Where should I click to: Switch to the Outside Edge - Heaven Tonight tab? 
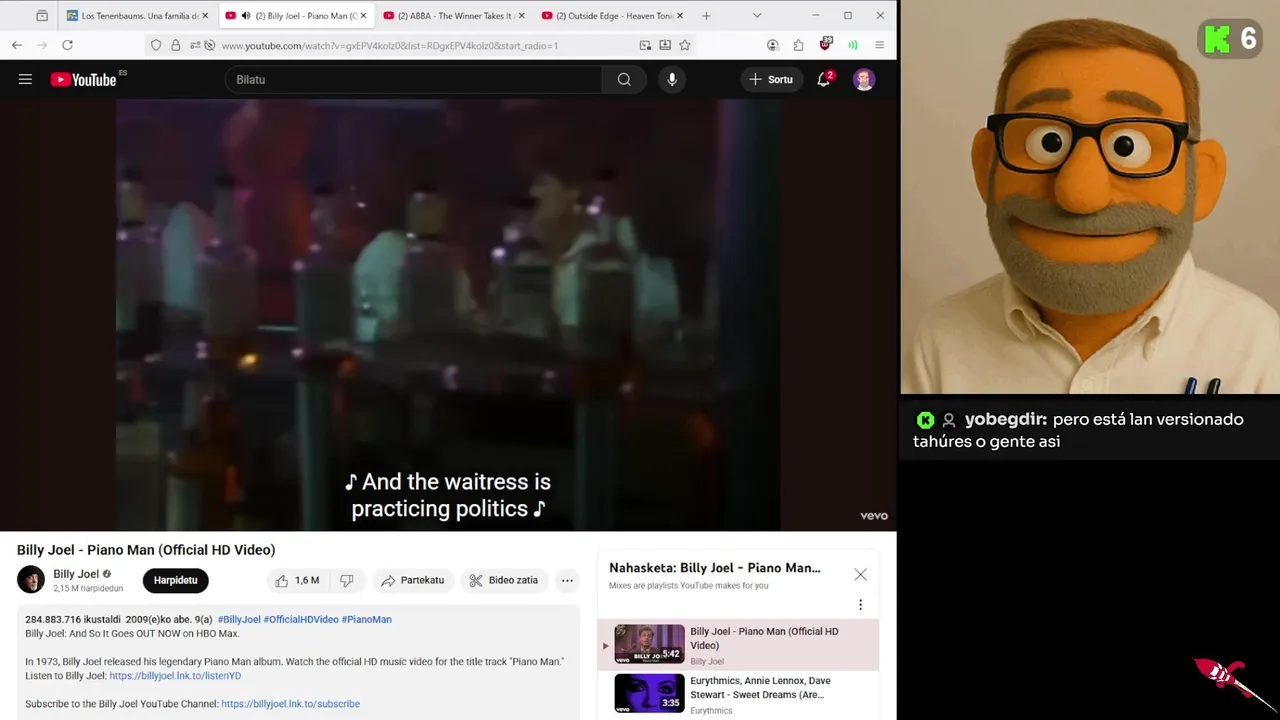pos(614,16)
